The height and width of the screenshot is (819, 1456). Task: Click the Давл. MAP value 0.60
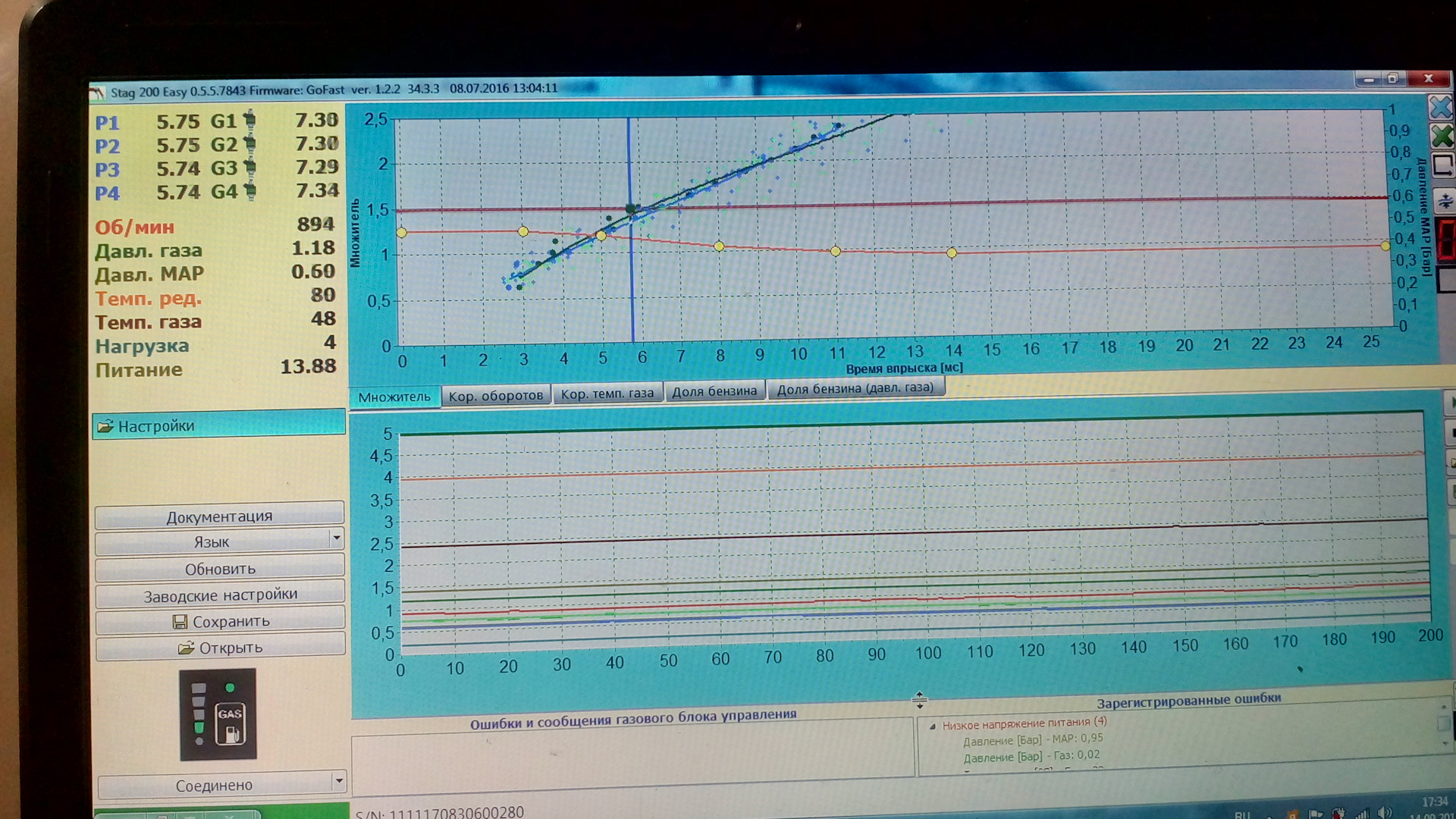pyautogui.click(x=312, y=271)
